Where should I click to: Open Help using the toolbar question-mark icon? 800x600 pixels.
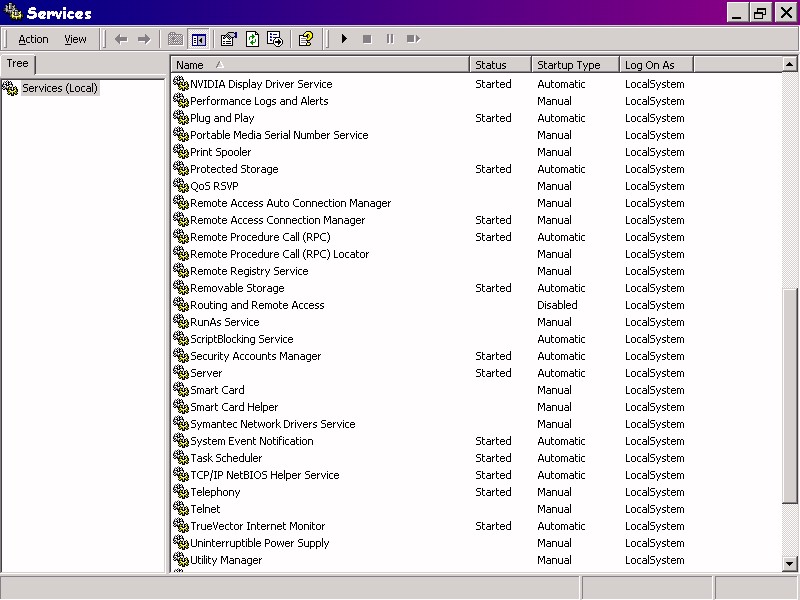[x=306, y=39]
